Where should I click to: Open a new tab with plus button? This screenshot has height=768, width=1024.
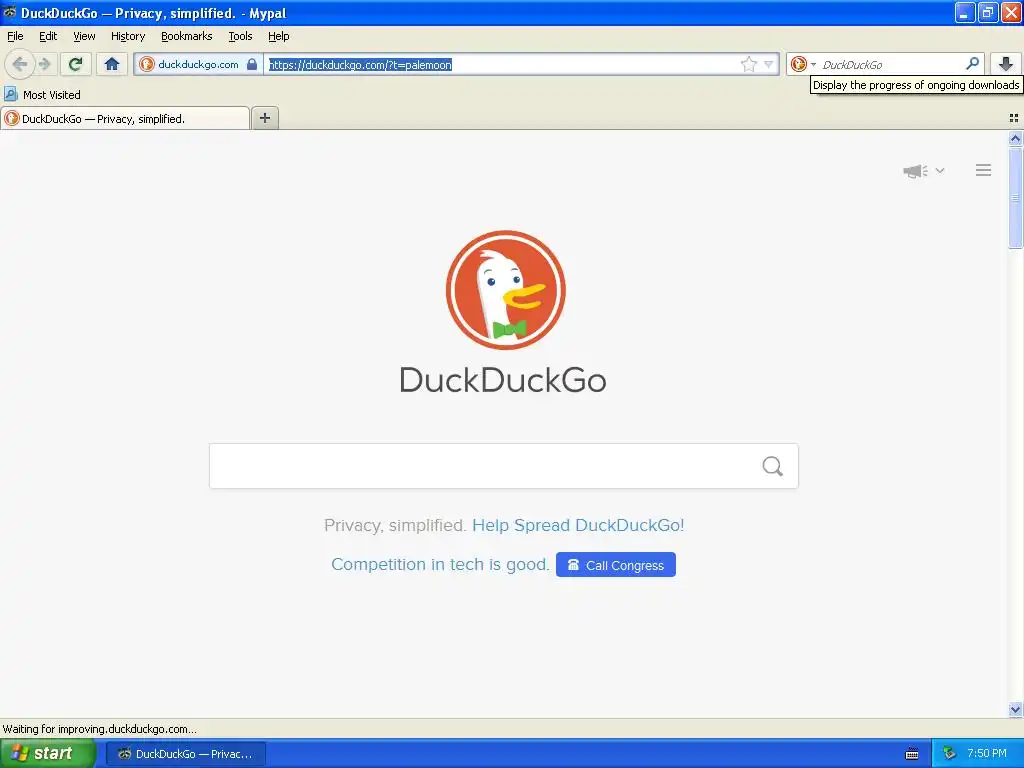(264, 118)
